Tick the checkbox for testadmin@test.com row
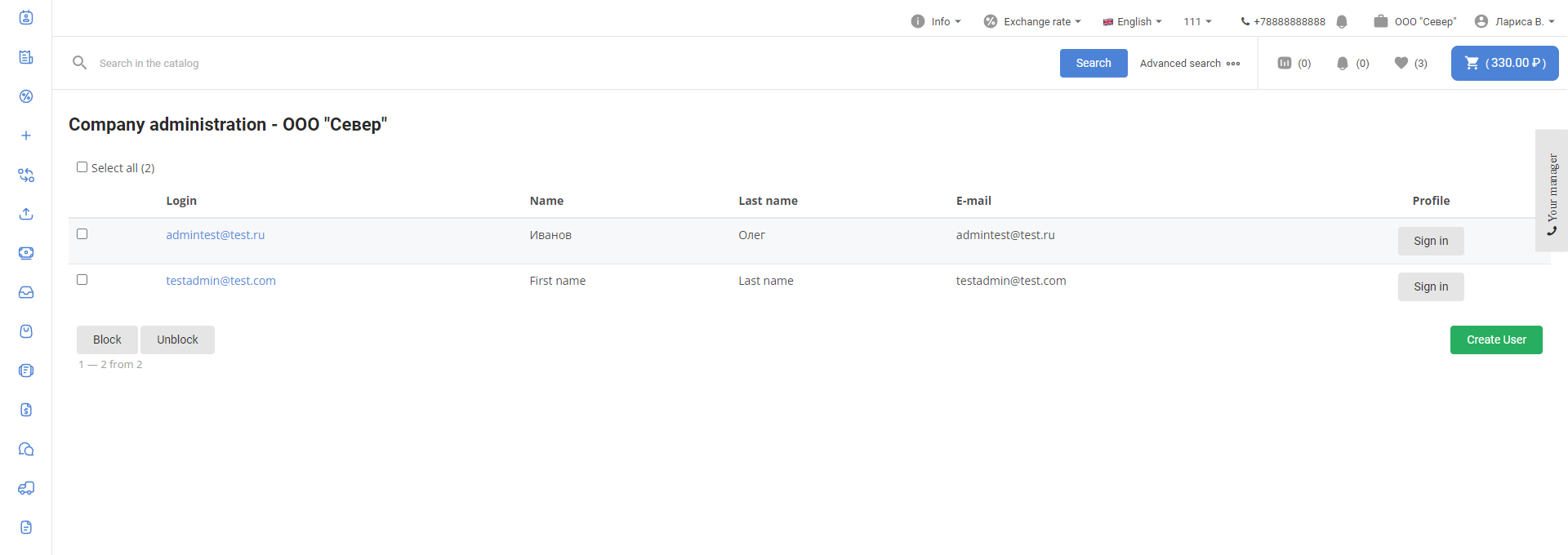 82,280
